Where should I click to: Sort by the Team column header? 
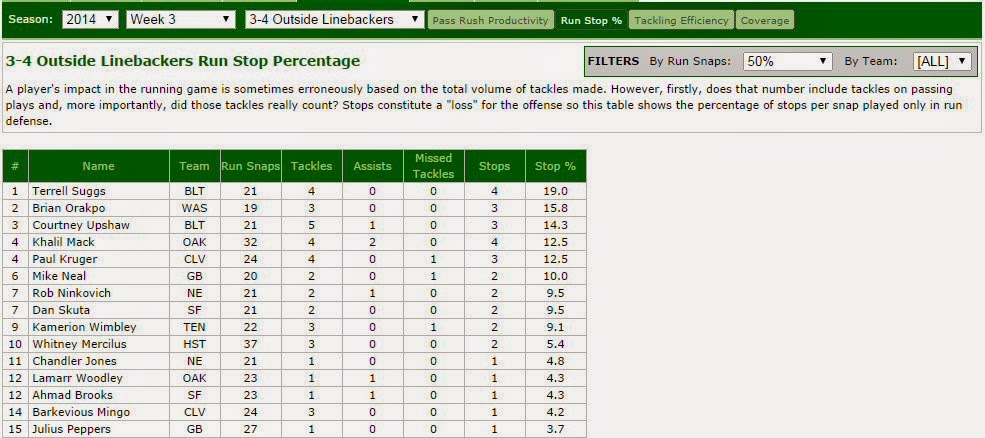[x=194, y=166]
